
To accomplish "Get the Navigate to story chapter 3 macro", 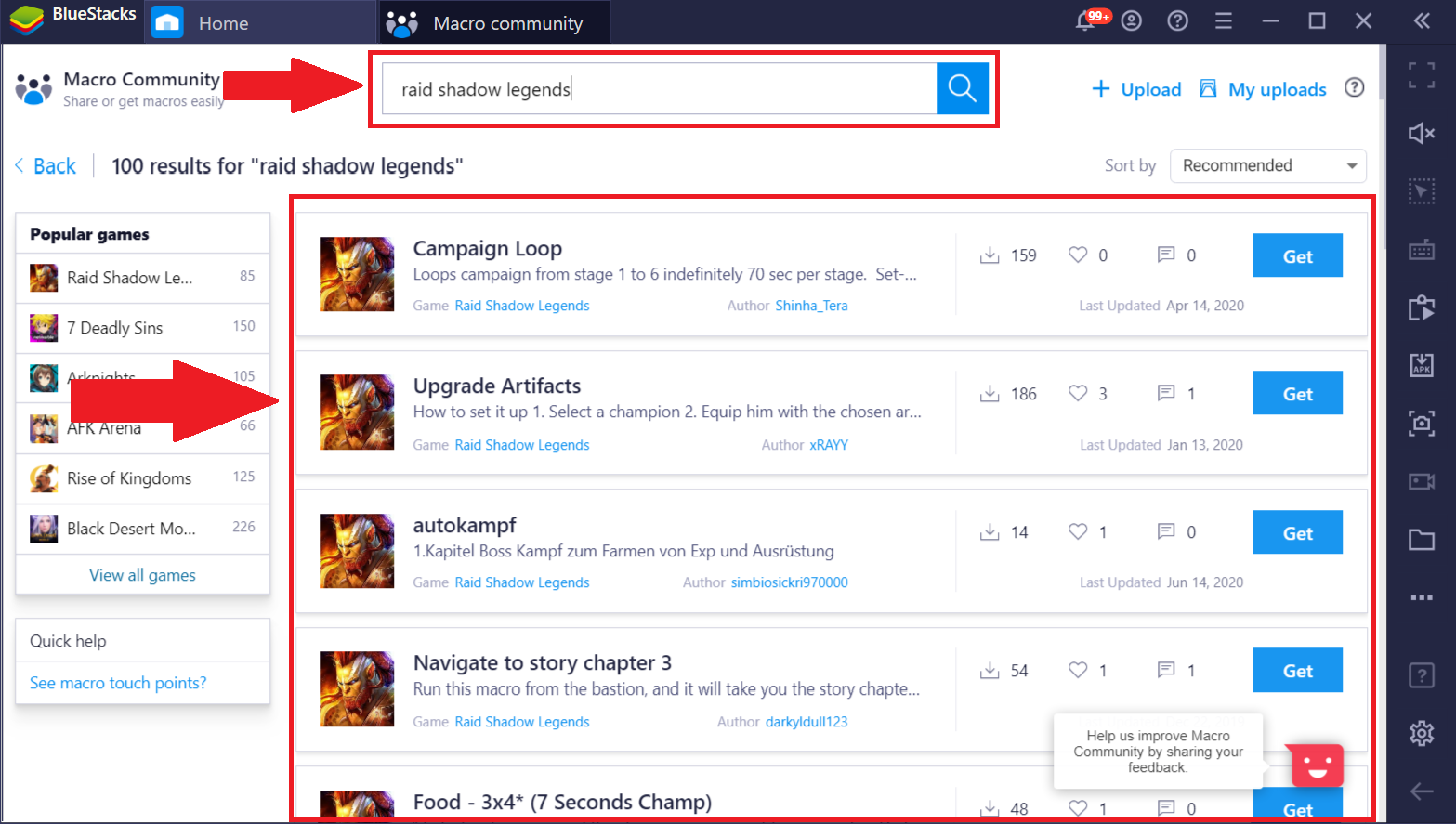I will [x=1297, y=670].
